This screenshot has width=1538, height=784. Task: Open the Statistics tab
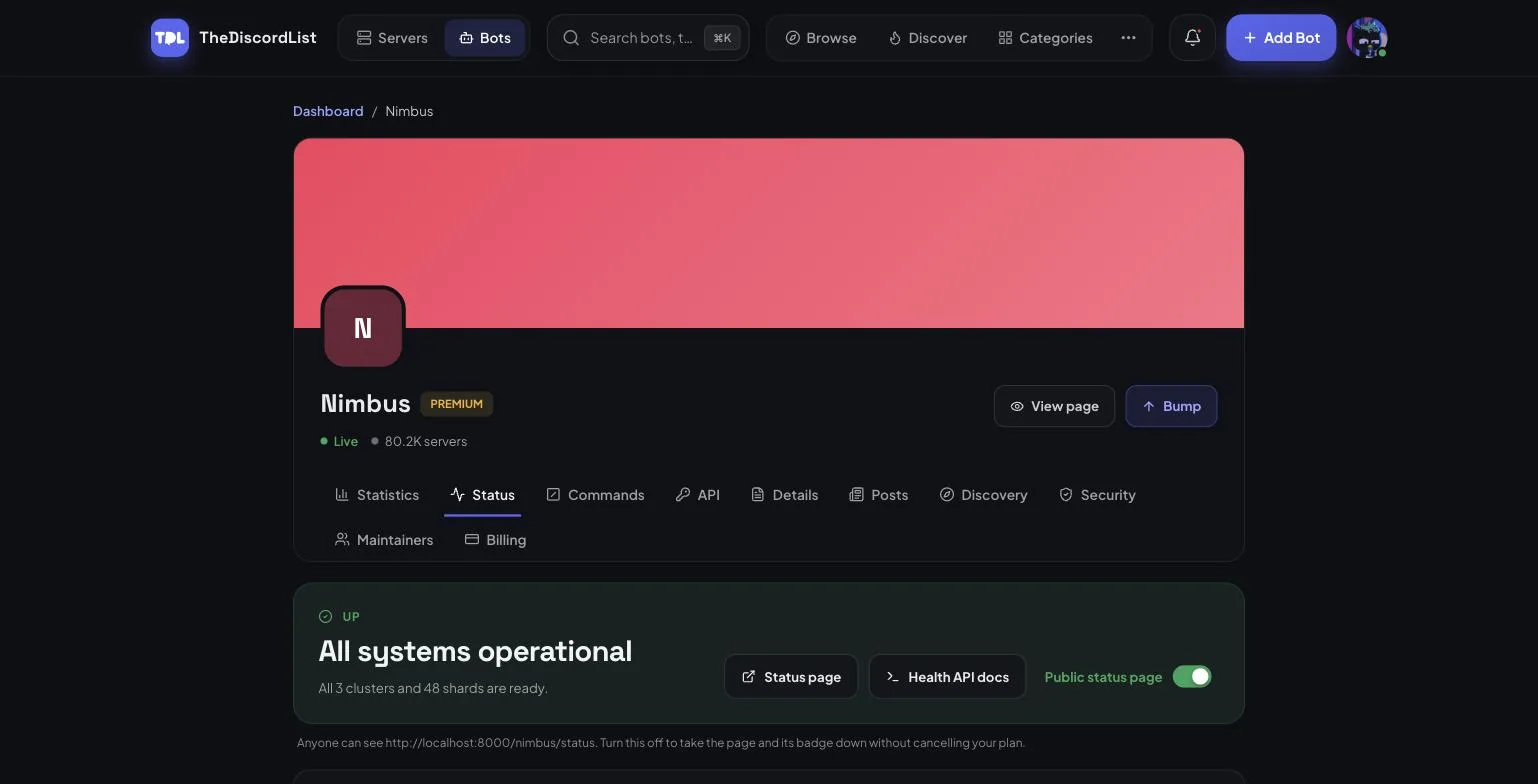[x=377, y=495]
